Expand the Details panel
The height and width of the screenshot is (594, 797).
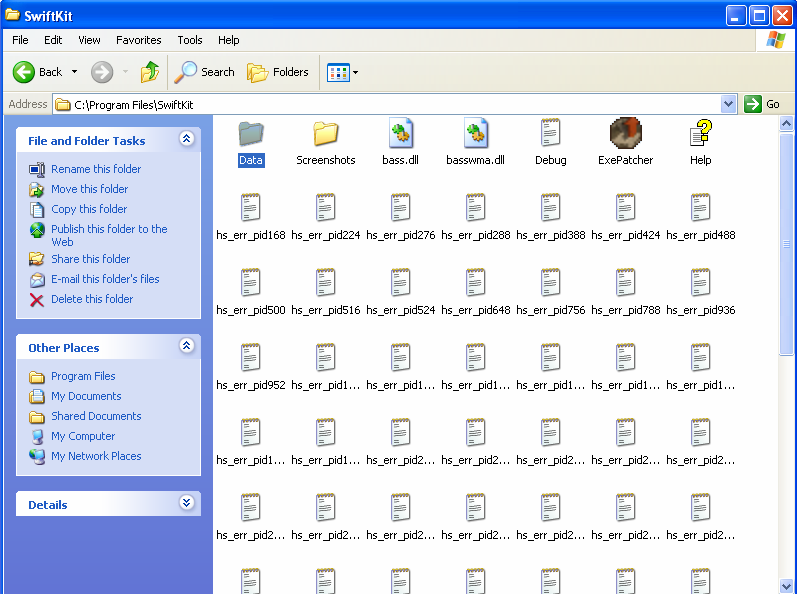click(186, 504)
